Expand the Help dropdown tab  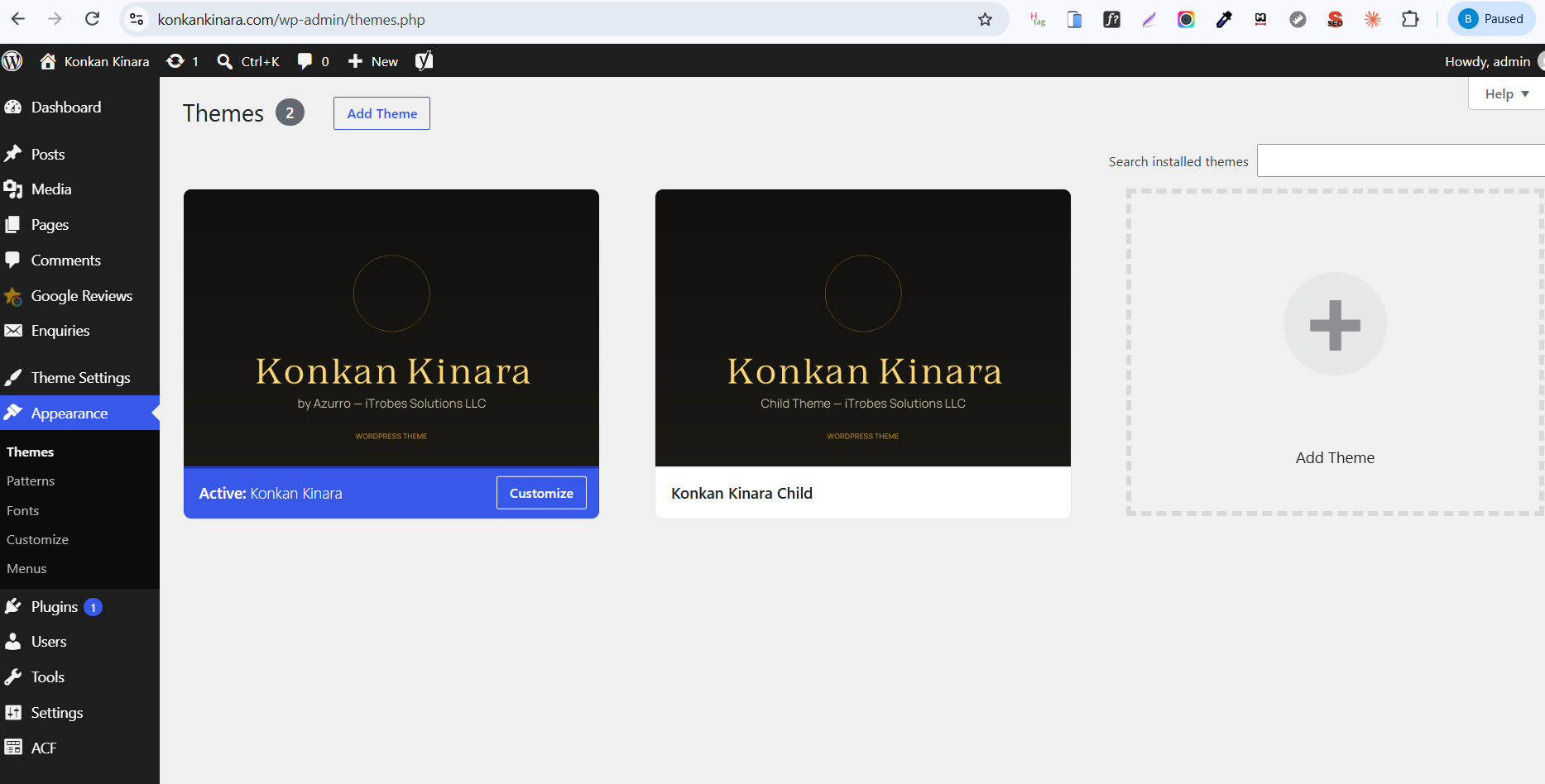(1506, 93)
